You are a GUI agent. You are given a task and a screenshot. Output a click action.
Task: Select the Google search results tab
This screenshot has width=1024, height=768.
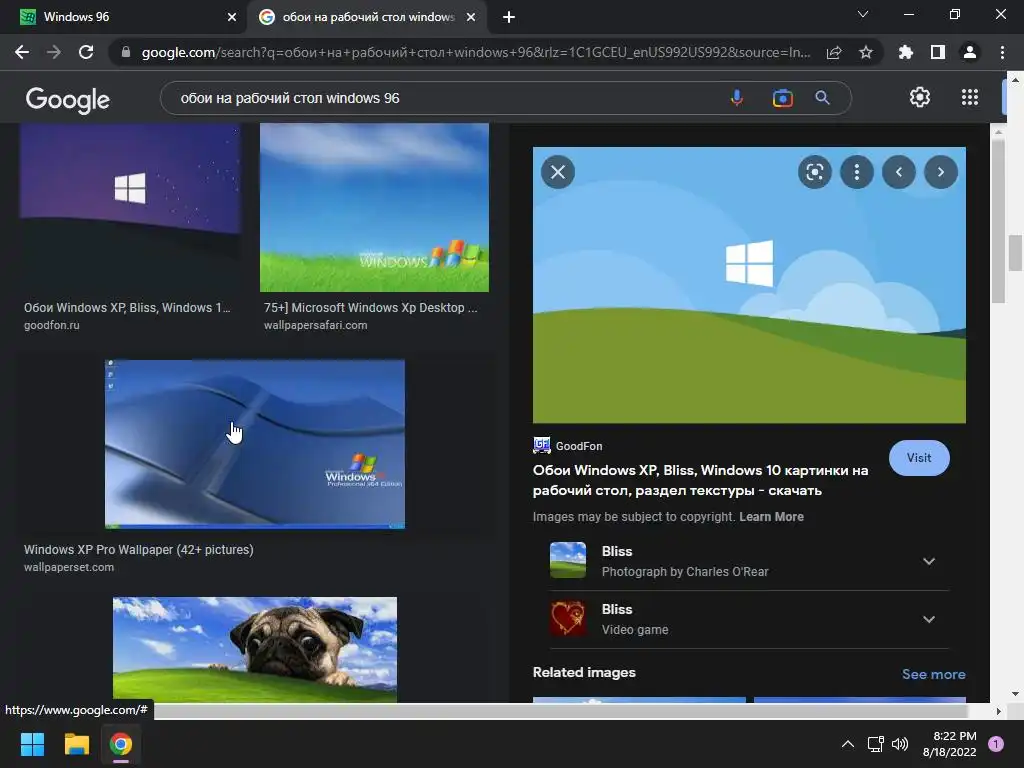[x=367, y=17]
